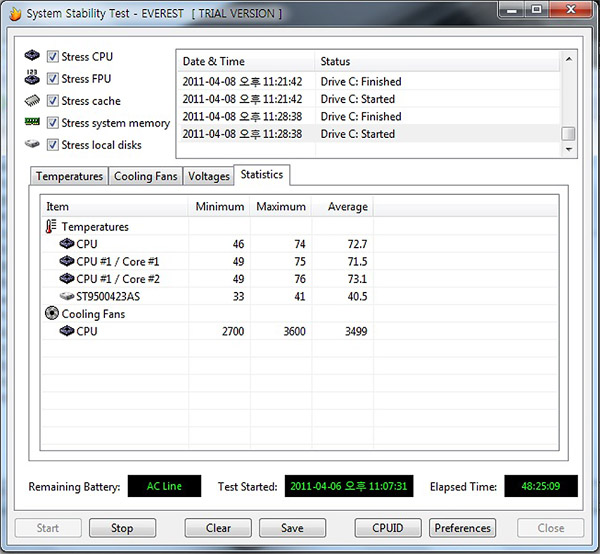The height and width of the screenshot is (554, 600).
Task: Click the fan icon next to Cooling Fans
Action: pos(52,313)
